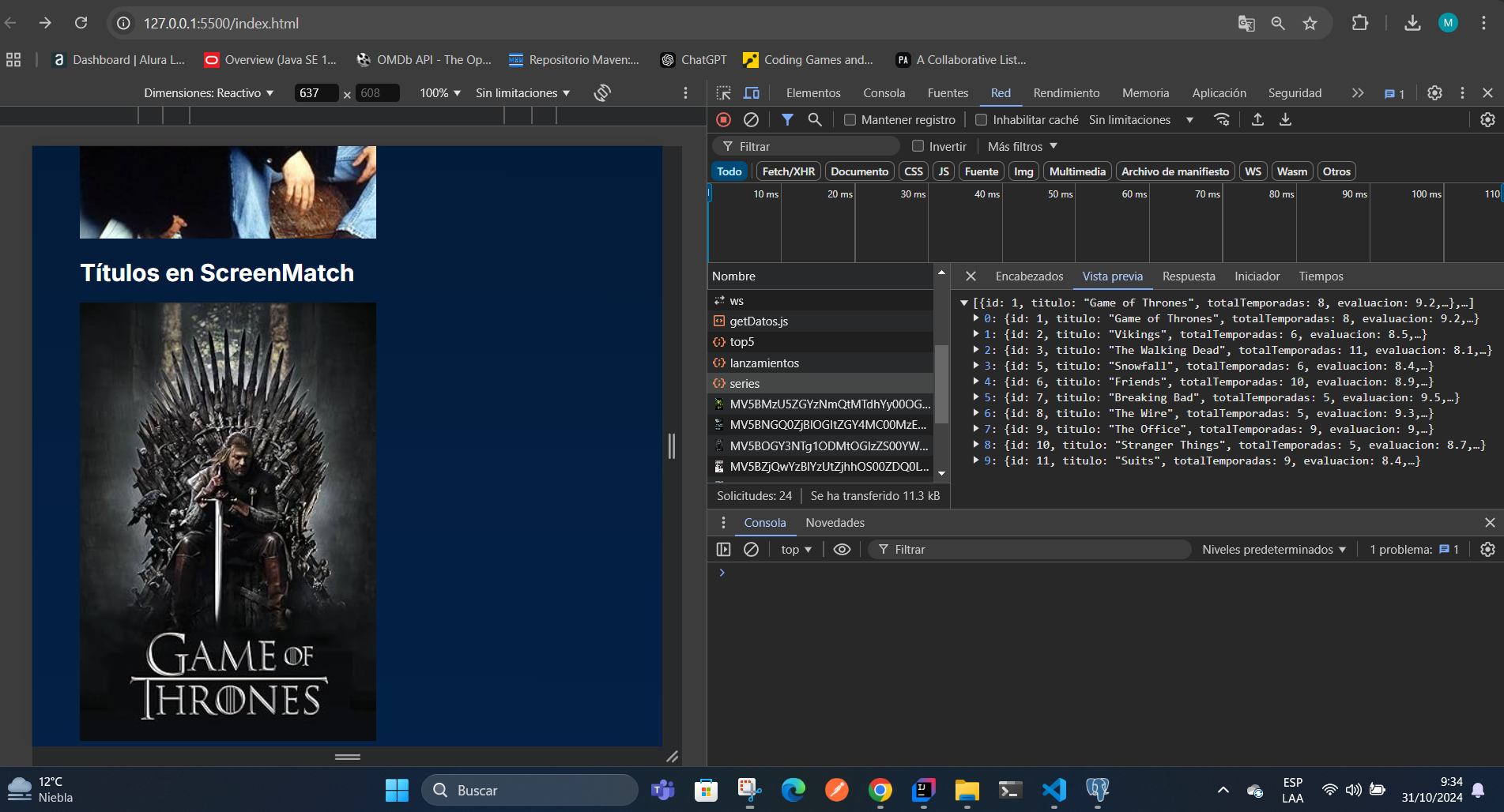Viewport: 1504px width, 812px height.
Task: Create live expression eye icon
Action: click(842, 549)
